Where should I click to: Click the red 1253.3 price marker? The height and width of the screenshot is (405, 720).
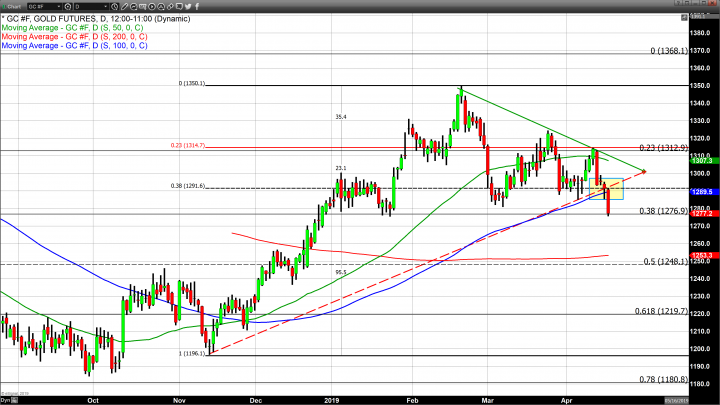point(703,255)
